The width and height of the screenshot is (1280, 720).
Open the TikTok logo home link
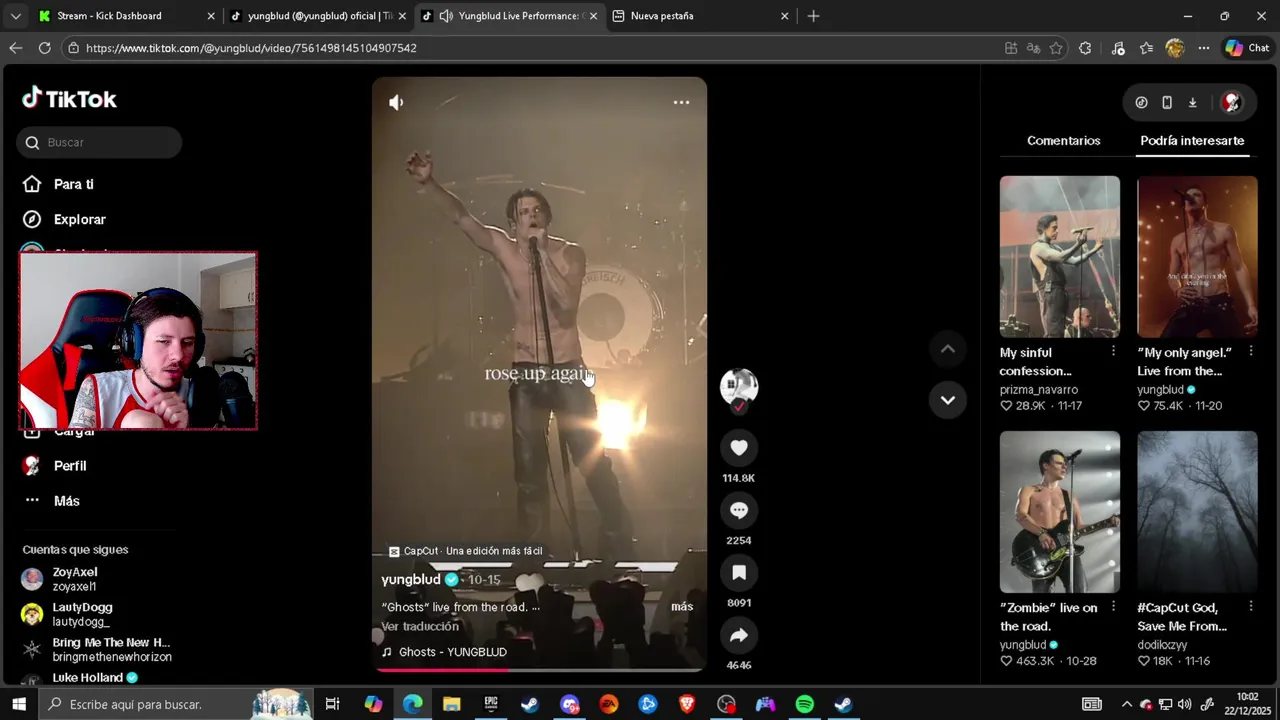(70, 98)
